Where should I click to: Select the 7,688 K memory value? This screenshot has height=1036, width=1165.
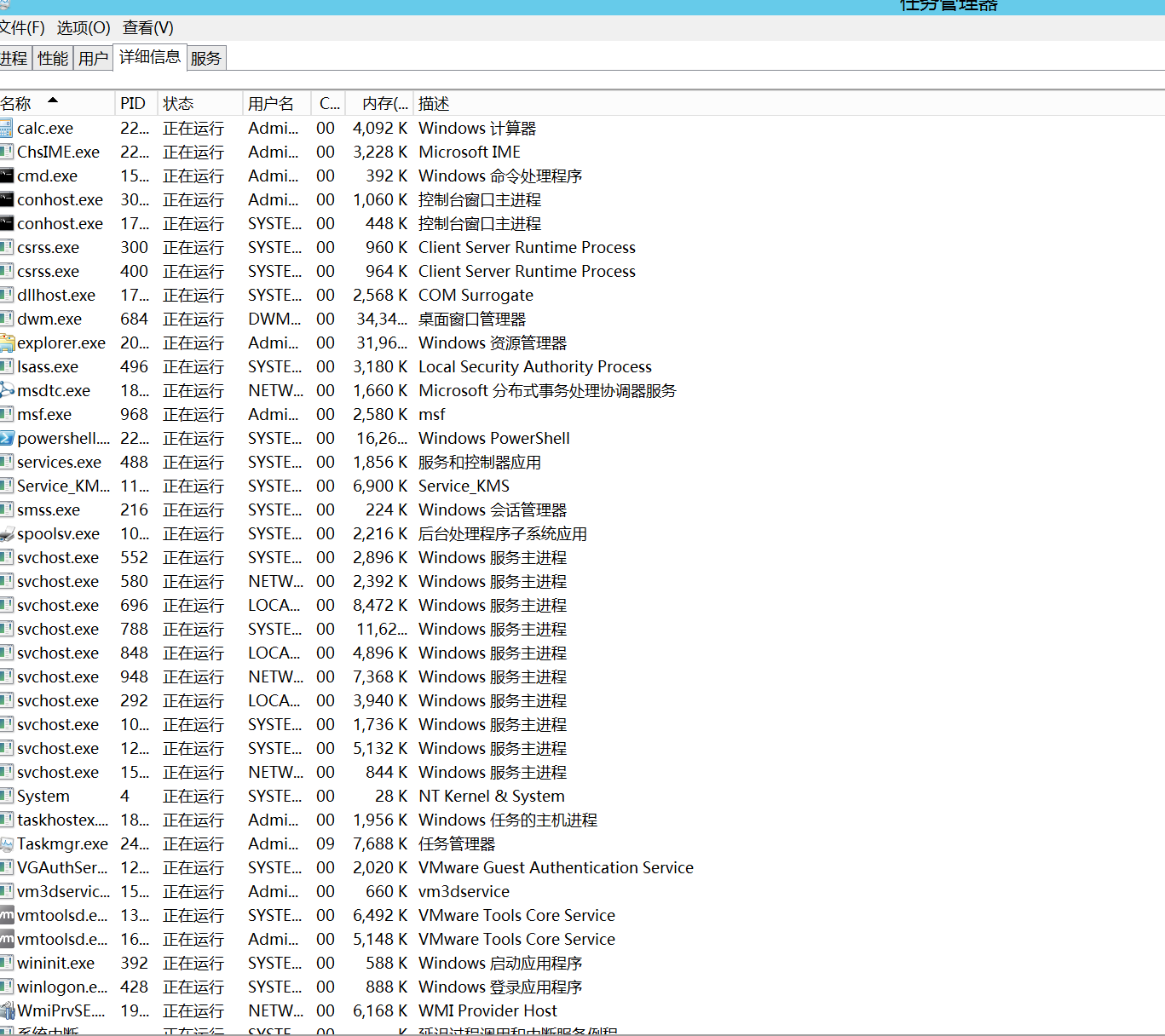point(380,844)
